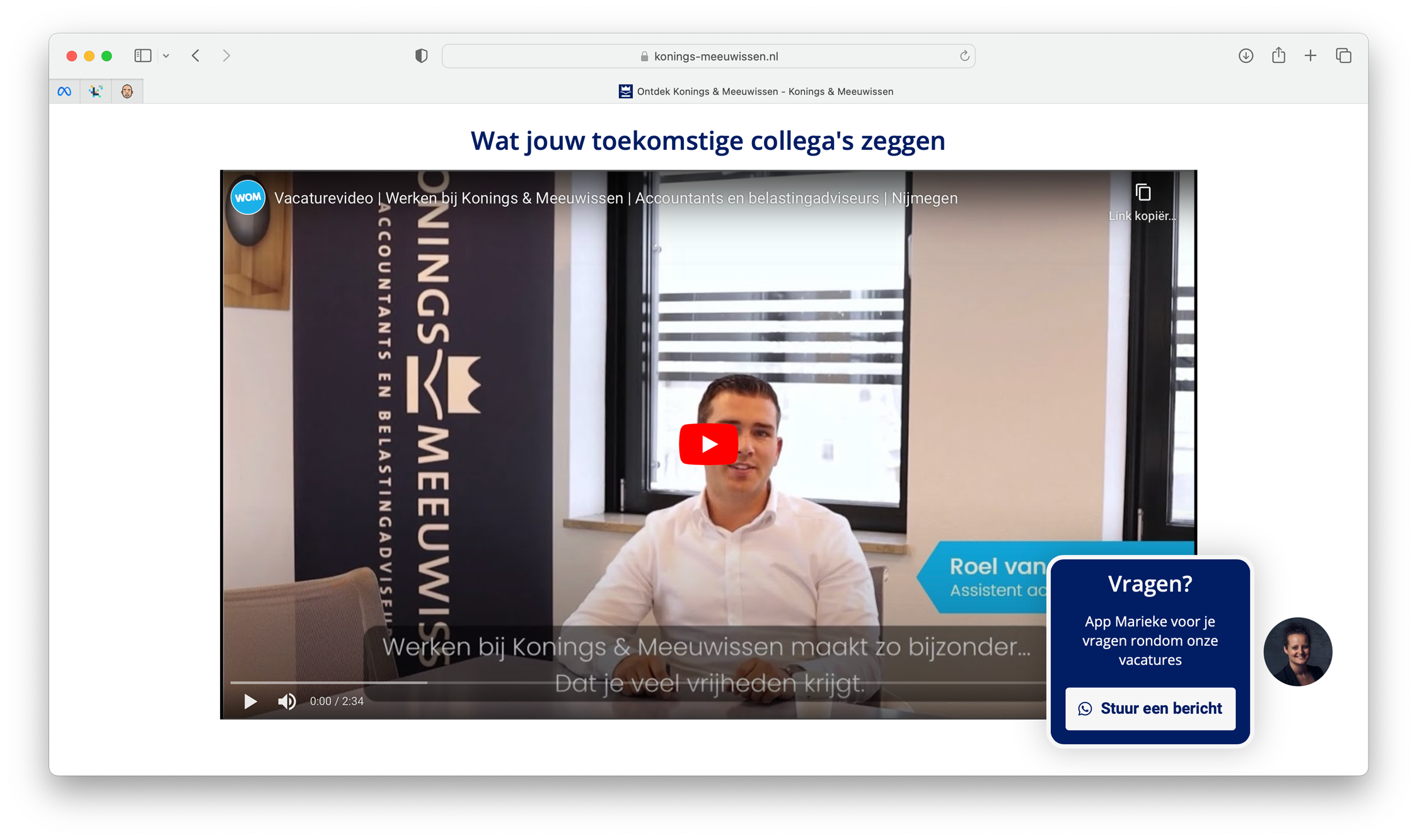Click the heading Wat jouw toekomstige collega's zeggen
1417x840 pixels.
[708, 141]
